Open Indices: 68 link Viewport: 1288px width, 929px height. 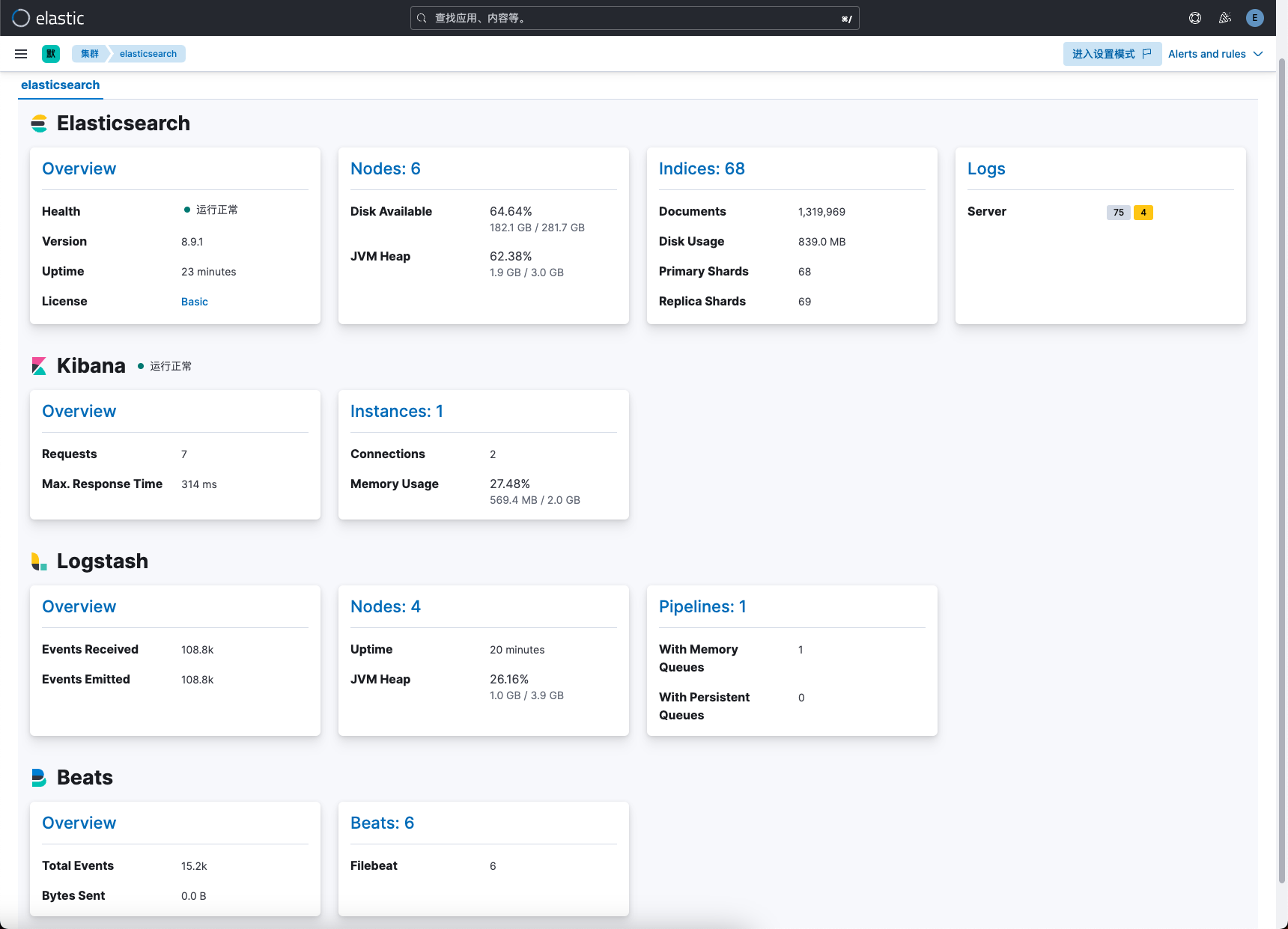tap(702, 169)
